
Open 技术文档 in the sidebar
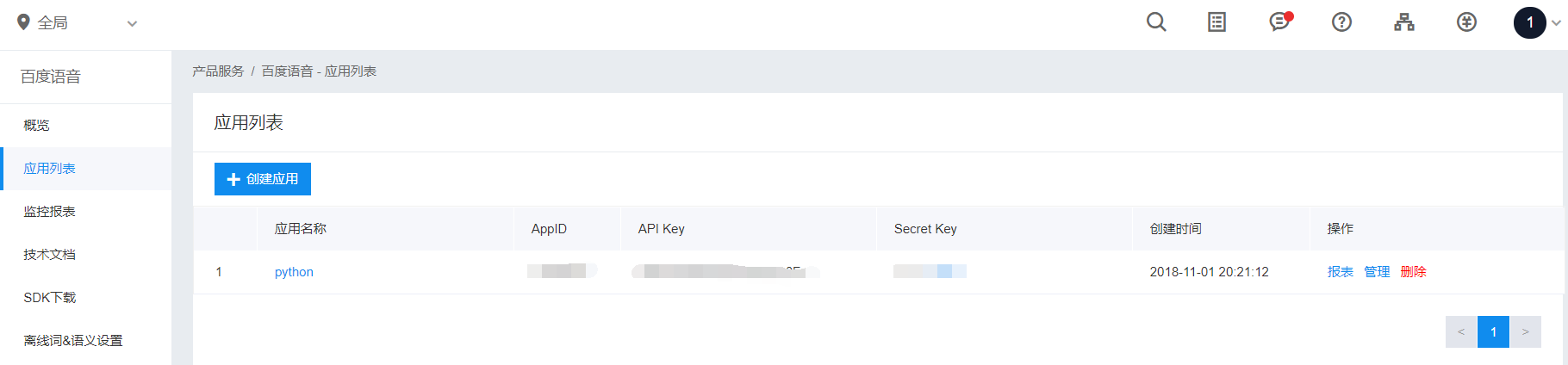(50, 255)
